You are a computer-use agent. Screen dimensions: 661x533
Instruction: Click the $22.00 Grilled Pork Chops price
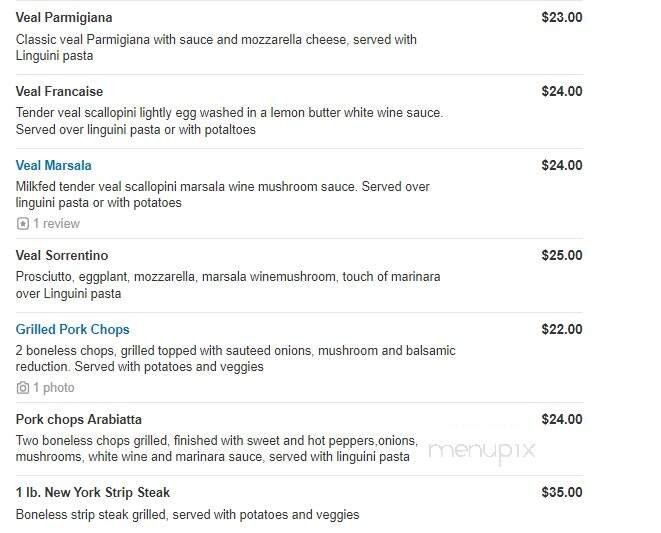pyautogui.click(x=561, y=330)
